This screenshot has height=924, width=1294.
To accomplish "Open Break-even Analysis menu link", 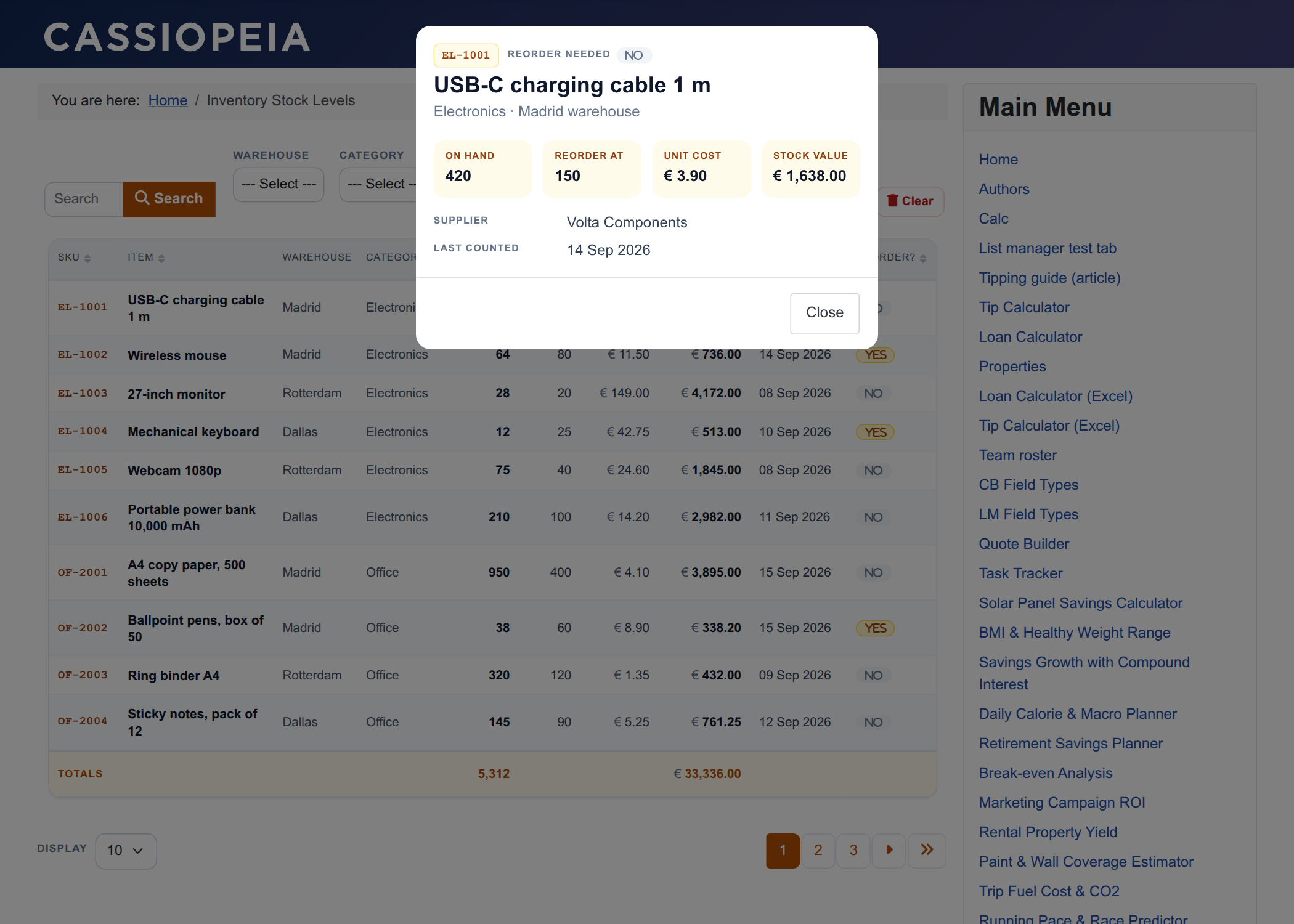I will 1046,773.
